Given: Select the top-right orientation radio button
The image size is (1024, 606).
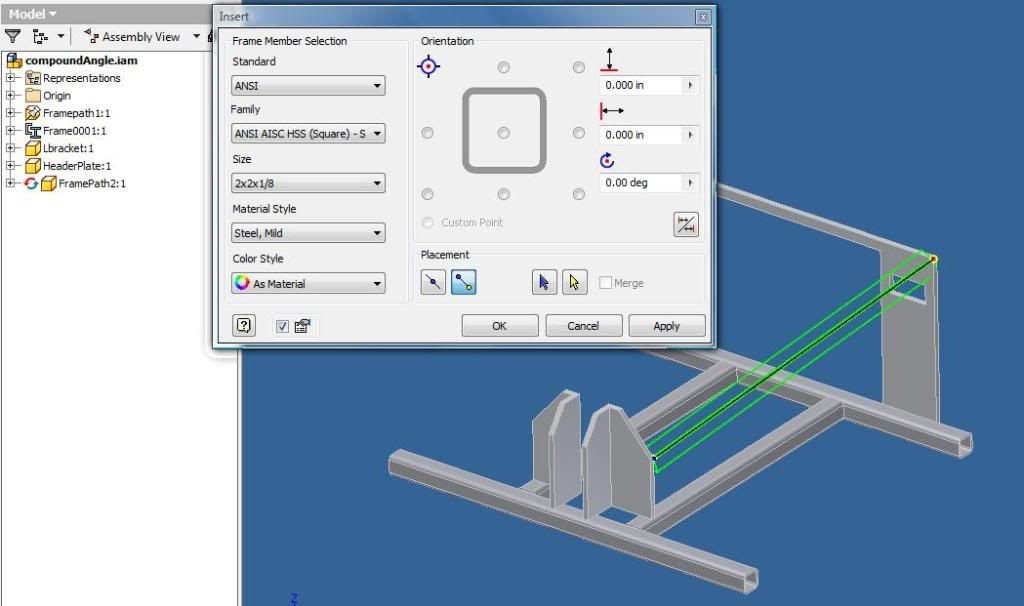Looking at the screenshot, I should click(x=579, y=68).
